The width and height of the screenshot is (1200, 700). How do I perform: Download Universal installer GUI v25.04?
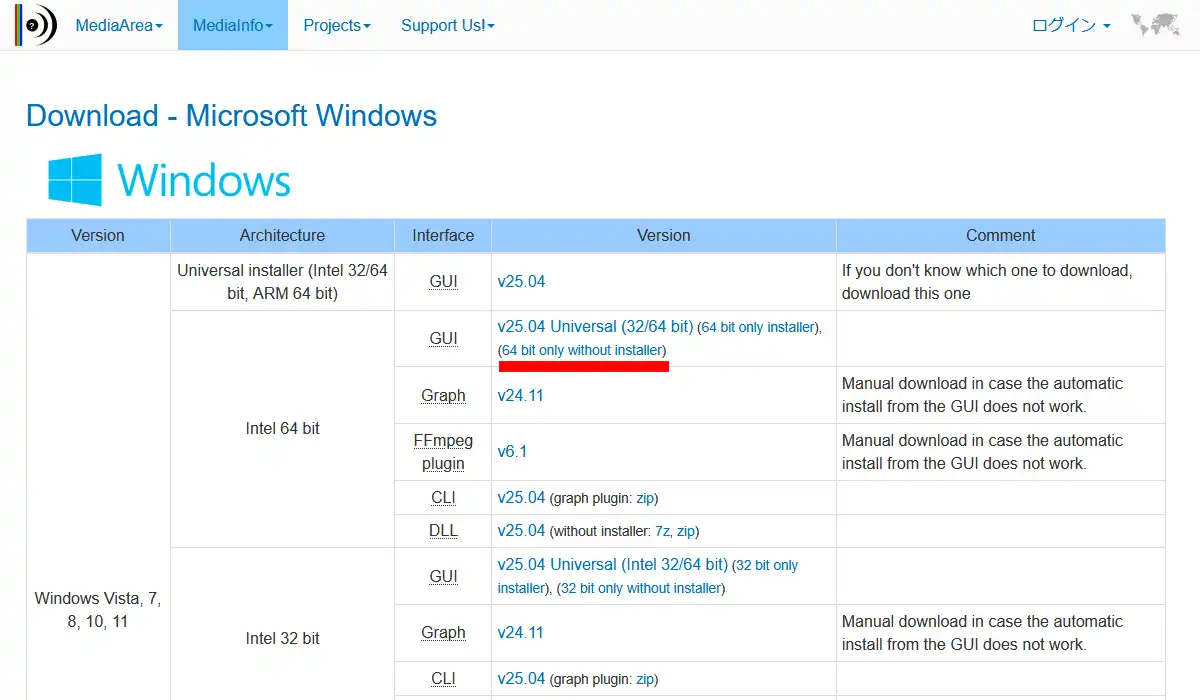pos(522,281)
